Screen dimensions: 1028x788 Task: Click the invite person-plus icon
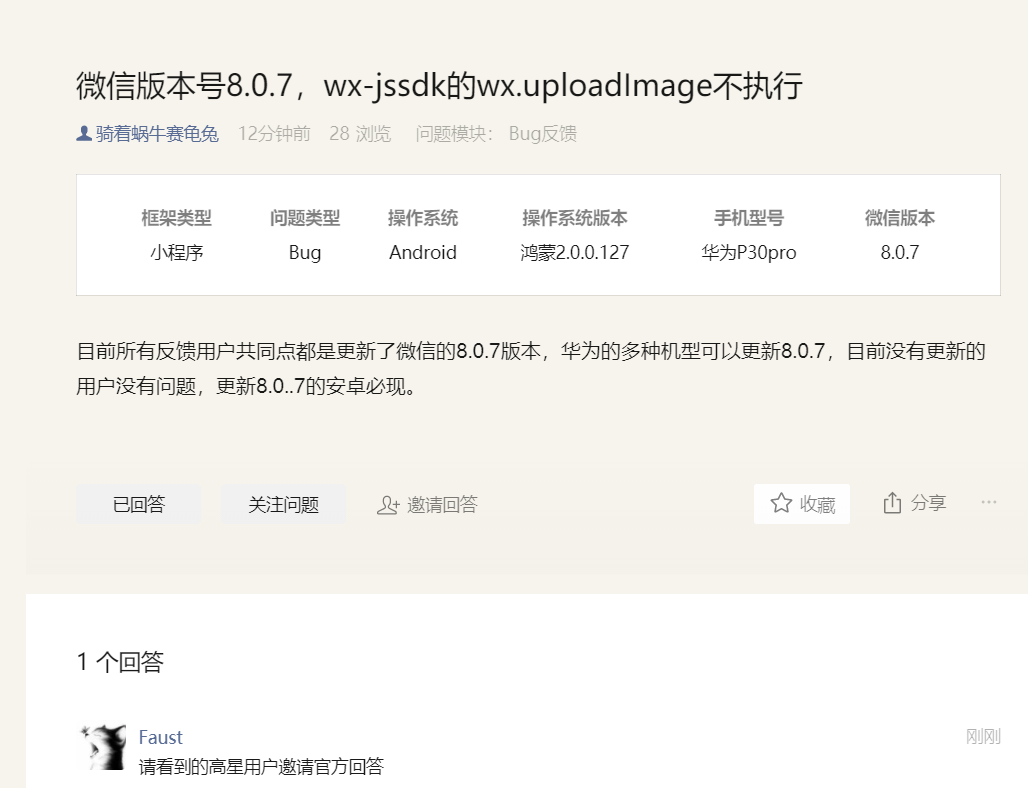pyautogui.click(x=387, y=505)
